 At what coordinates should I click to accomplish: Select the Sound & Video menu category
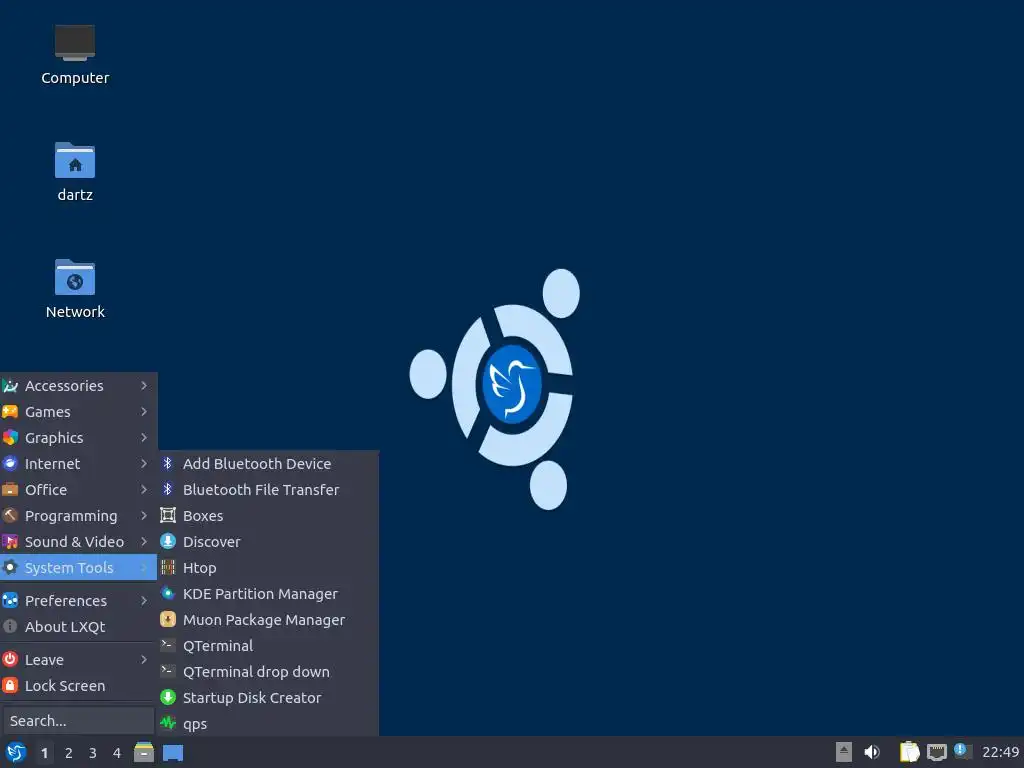[x=78, y=542]
